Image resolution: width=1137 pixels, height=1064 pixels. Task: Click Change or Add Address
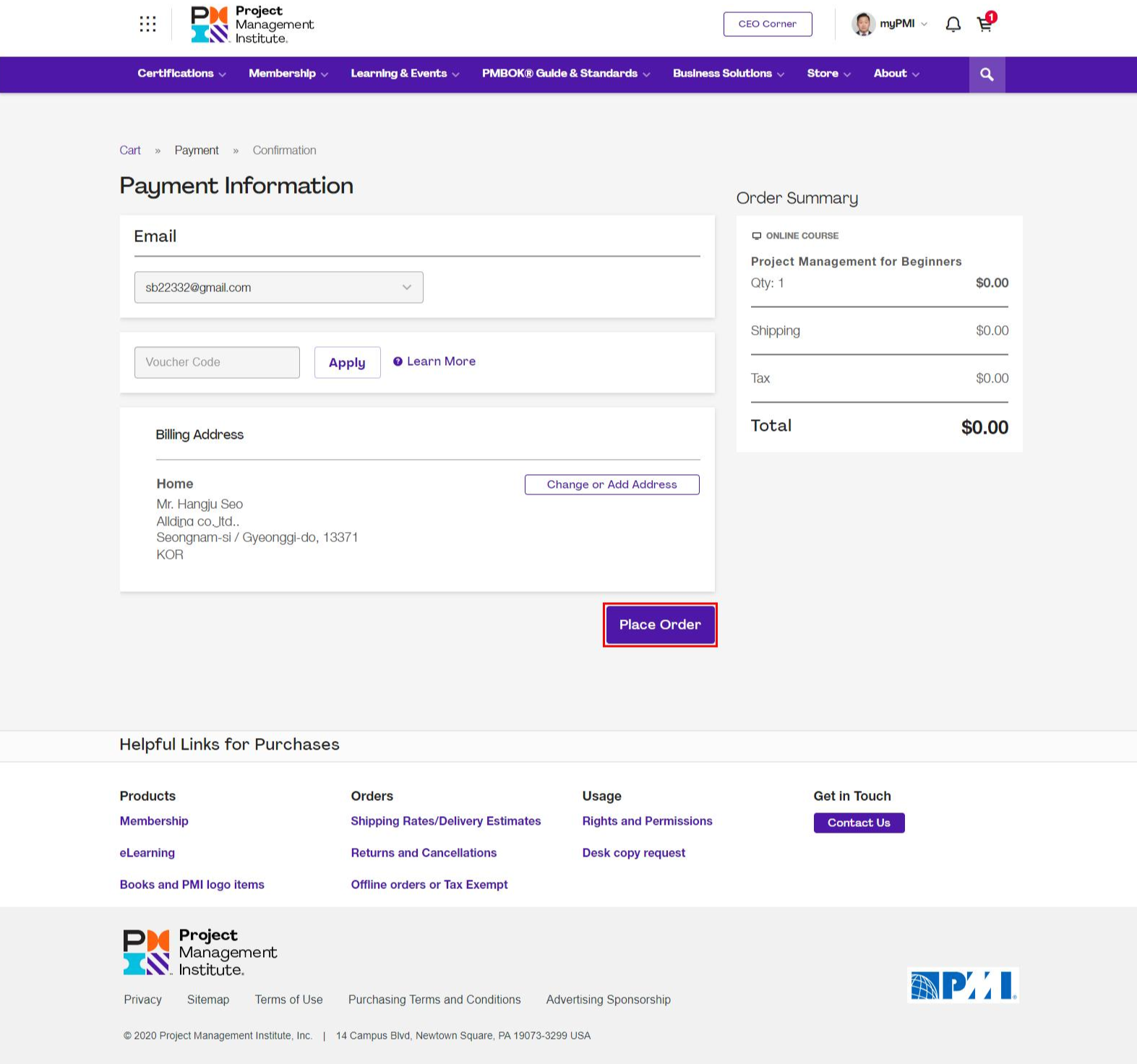pos(612,484)
